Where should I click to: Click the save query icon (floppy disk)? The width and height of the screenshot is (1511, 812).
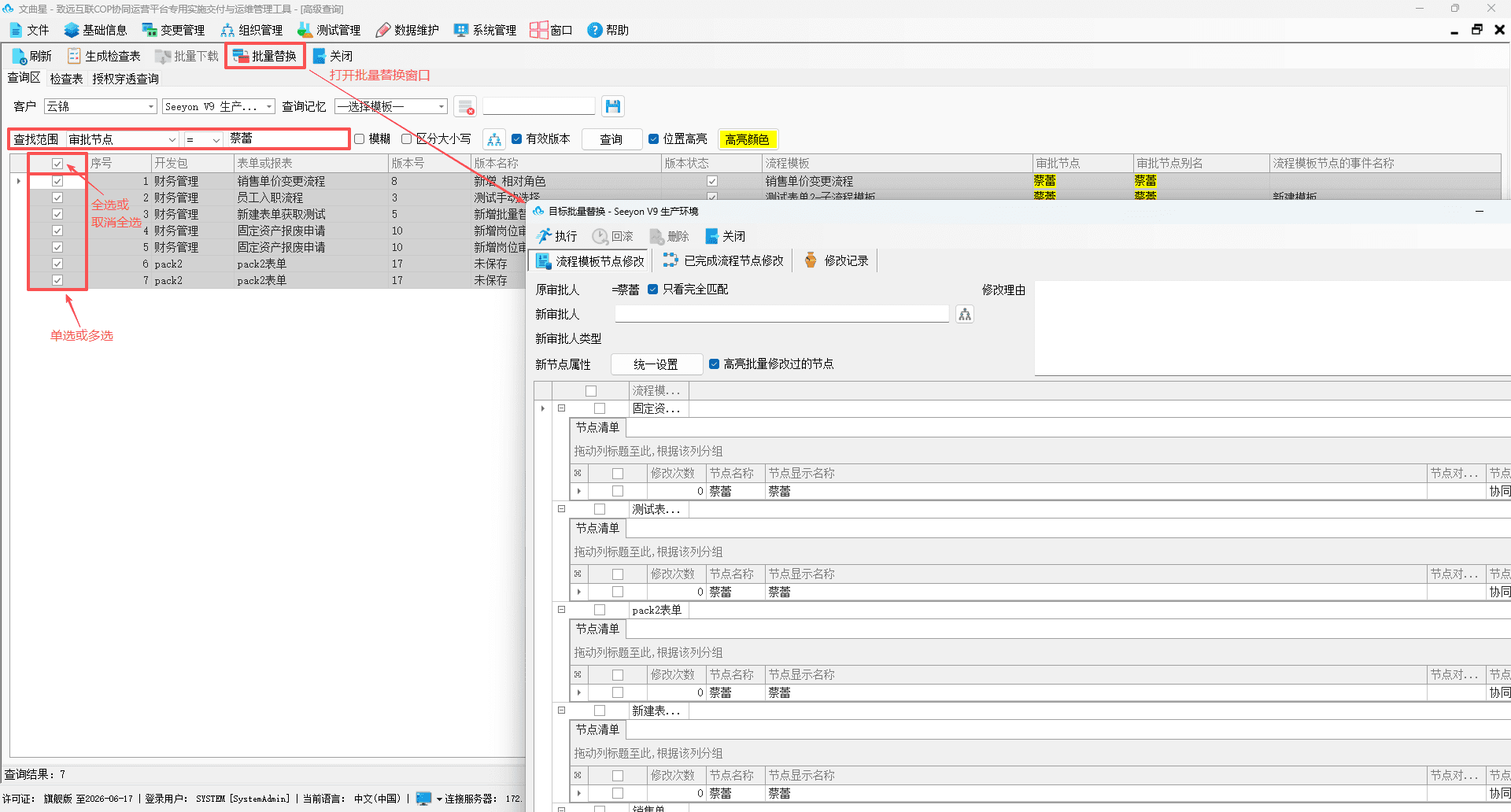pyautogui.click(x=613, y=106)
